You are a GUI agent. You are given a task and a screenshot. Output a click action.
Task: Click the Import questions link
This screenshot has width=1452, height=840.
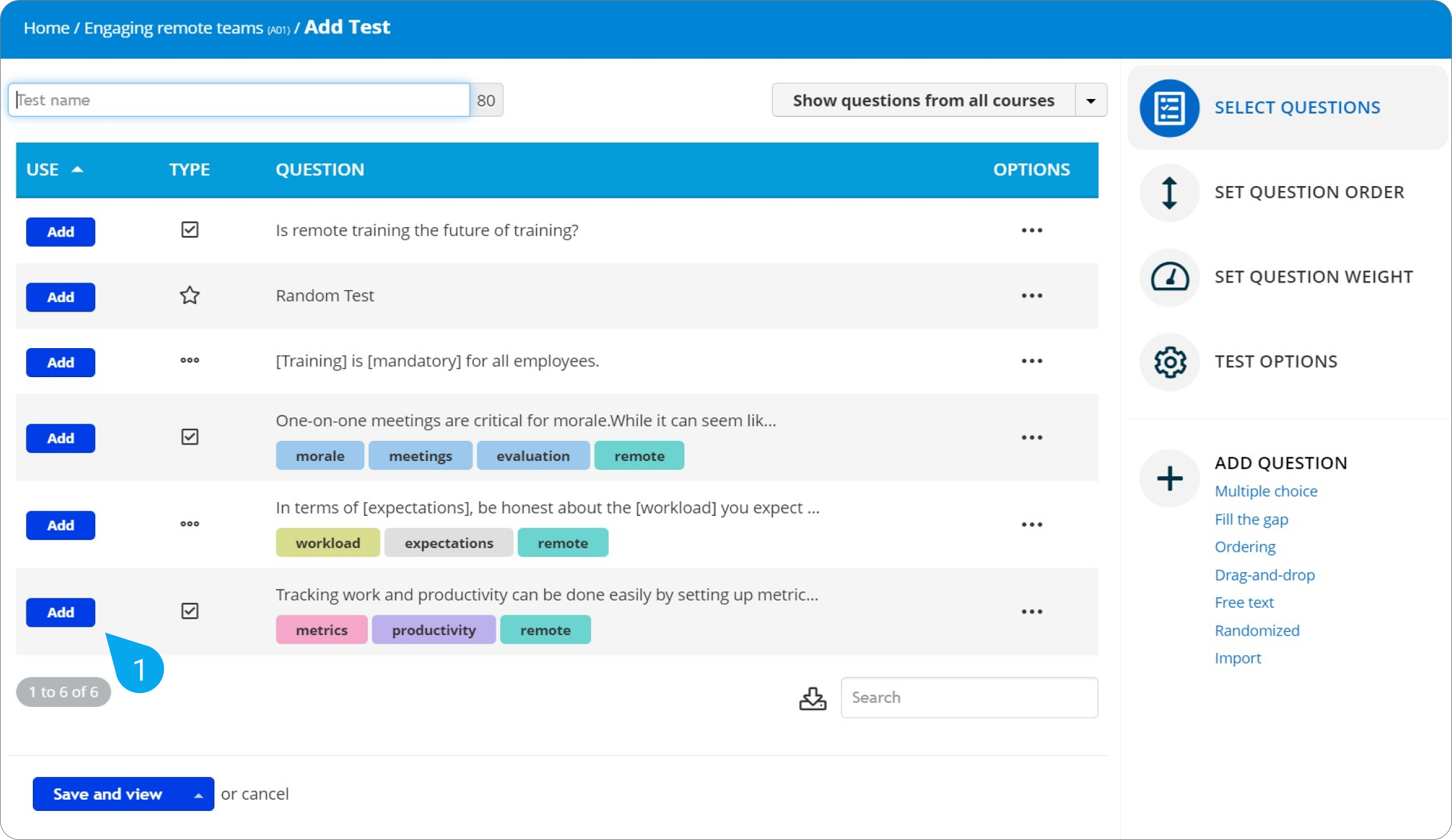pos(1238,658)
